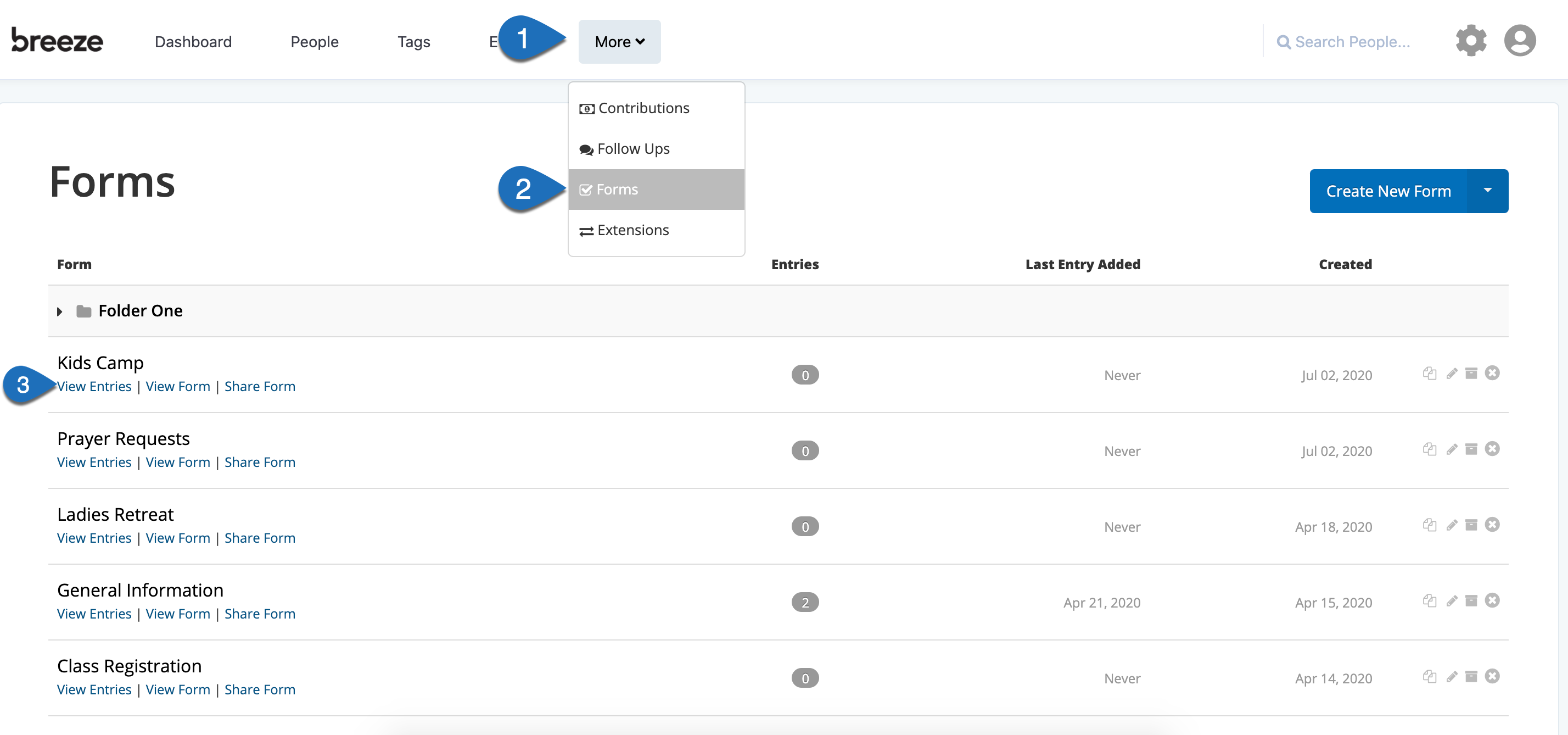1568x735 pixels.
Task: Click the breeze logo
Action: pos(57,40)
